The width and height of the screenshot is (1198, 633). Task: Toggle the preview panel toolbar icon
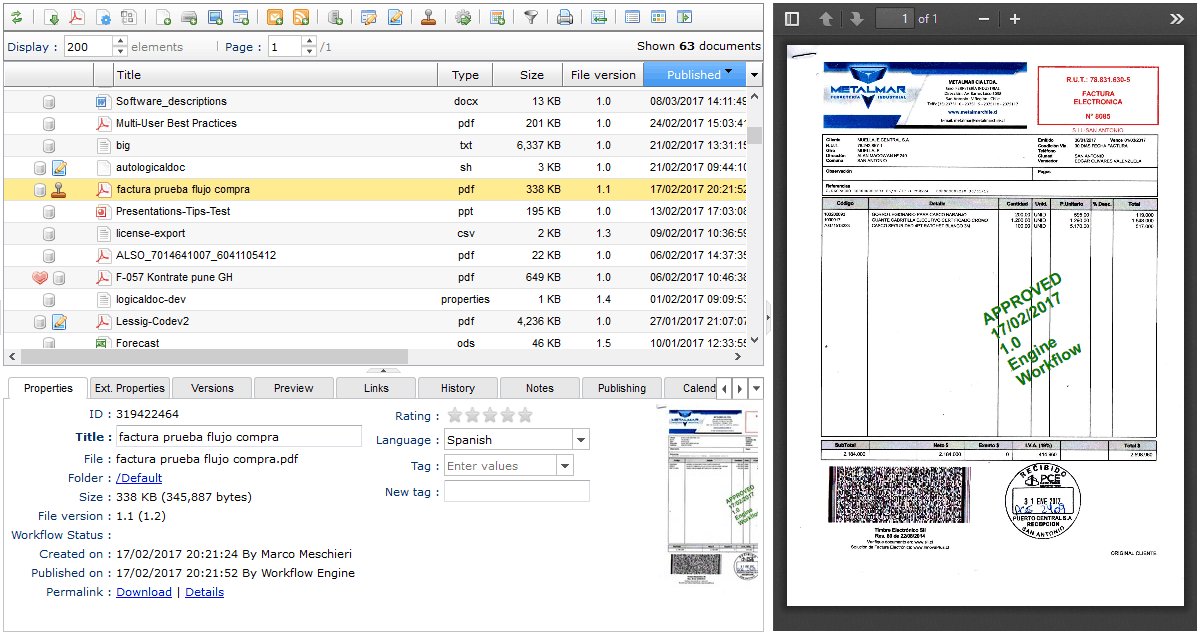pos(685,17)
